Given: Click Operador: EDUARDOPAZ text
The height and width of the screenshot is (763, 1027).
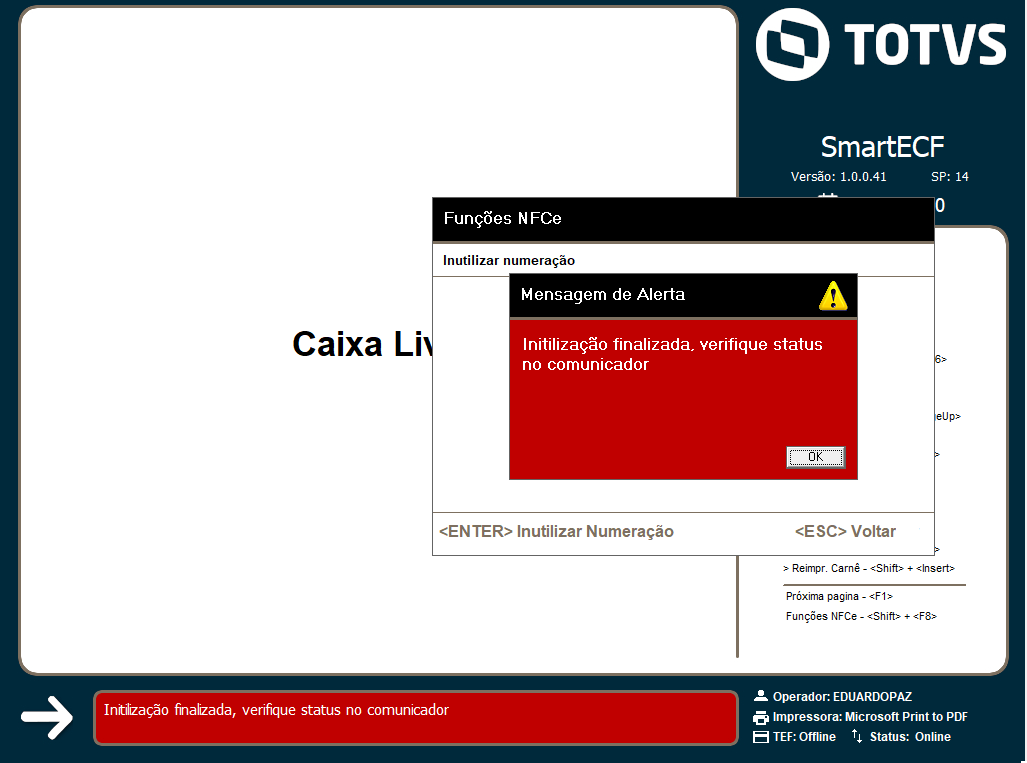Looking at the screenshot, I should click(x=842, y=697).
